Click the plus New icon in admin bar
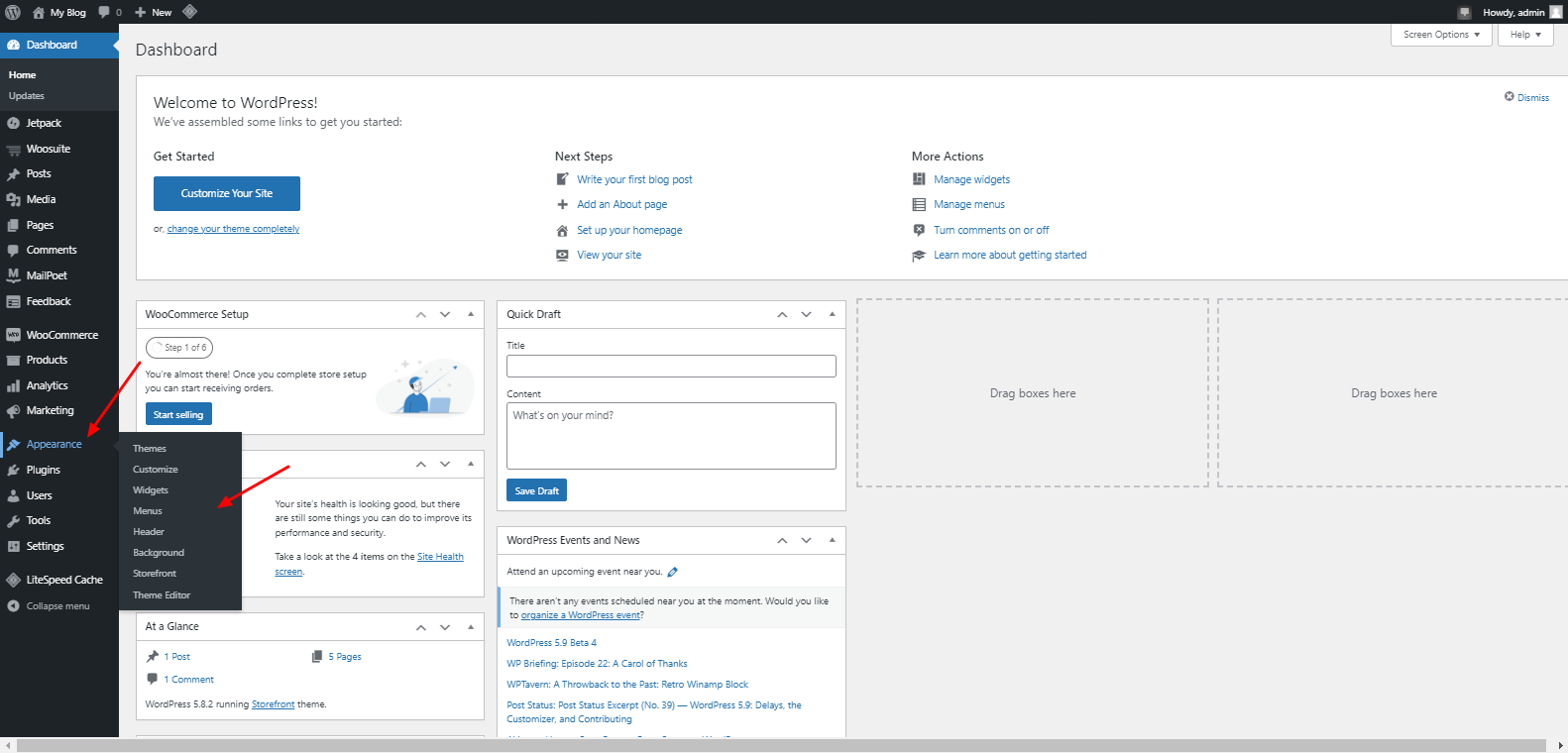The image size is (1568, 753). (x=141, y=12)
